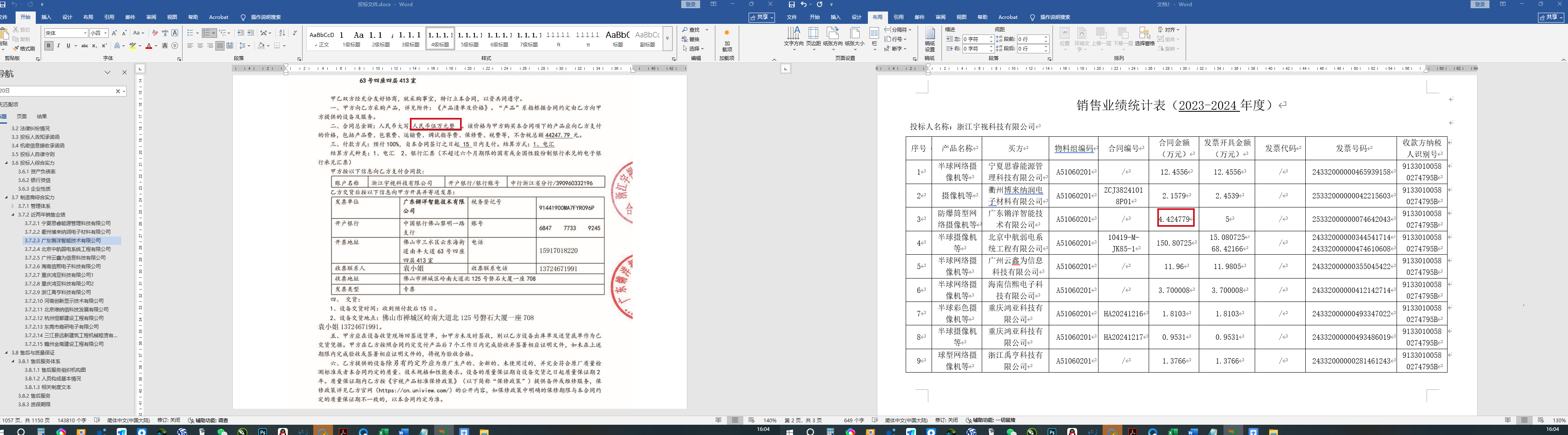This screenshot has width=1568, height=435.
Task: Apply paragraph shading paint bucket color
Action: coord(261,46)
